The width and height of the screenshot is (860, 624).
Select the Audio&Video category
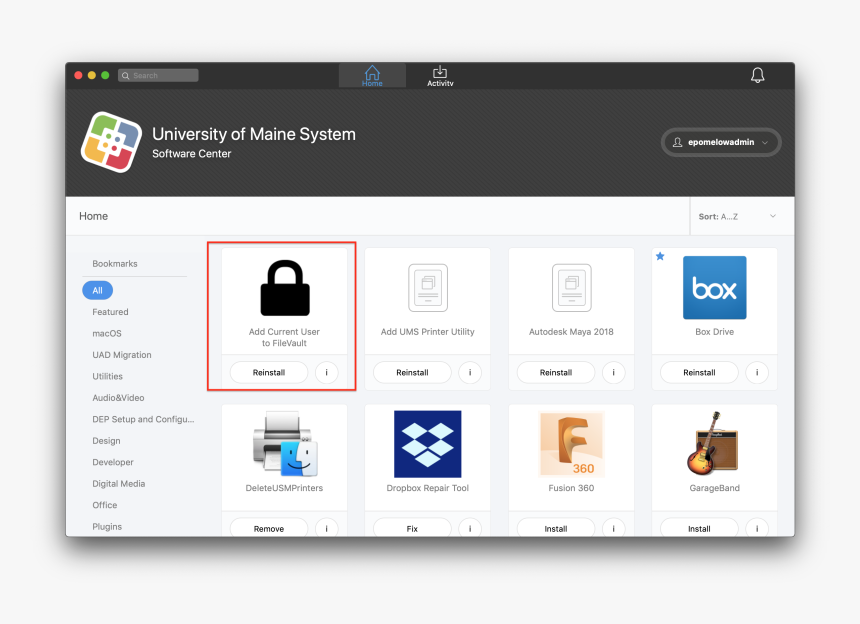pos(118,398)
